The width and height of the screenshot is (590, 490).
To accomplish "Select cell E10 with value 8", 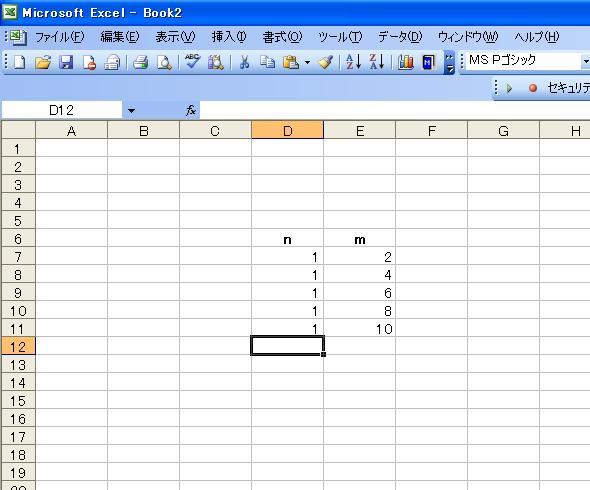I will click(360, 310).
